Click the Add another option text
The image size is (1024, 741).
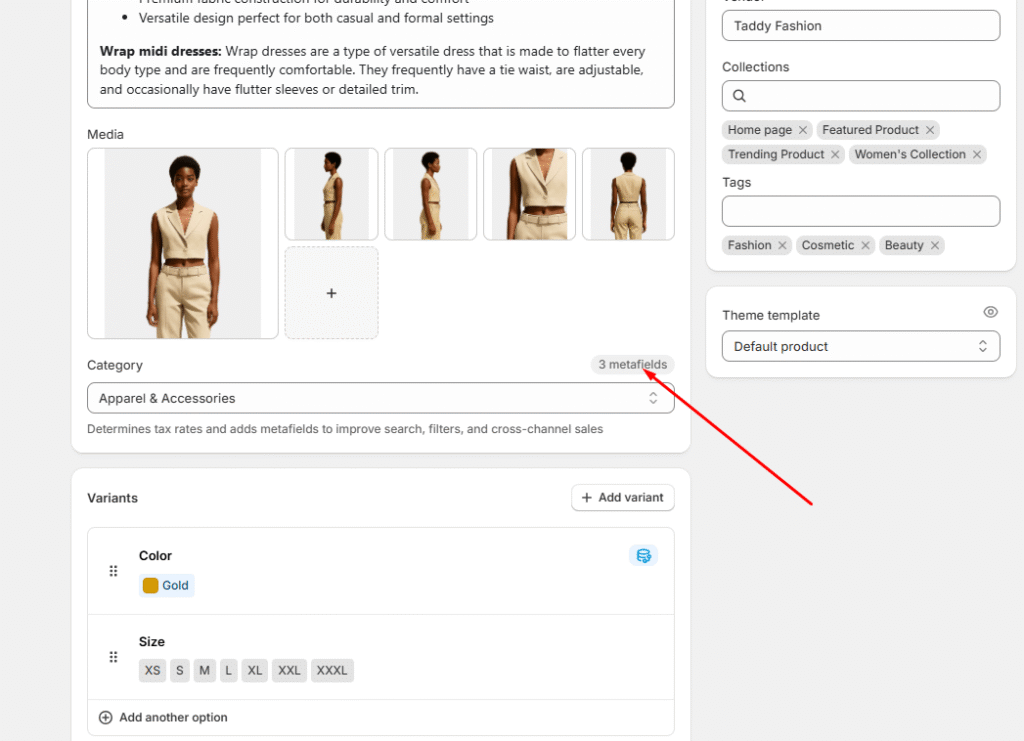tap(173, 717)
